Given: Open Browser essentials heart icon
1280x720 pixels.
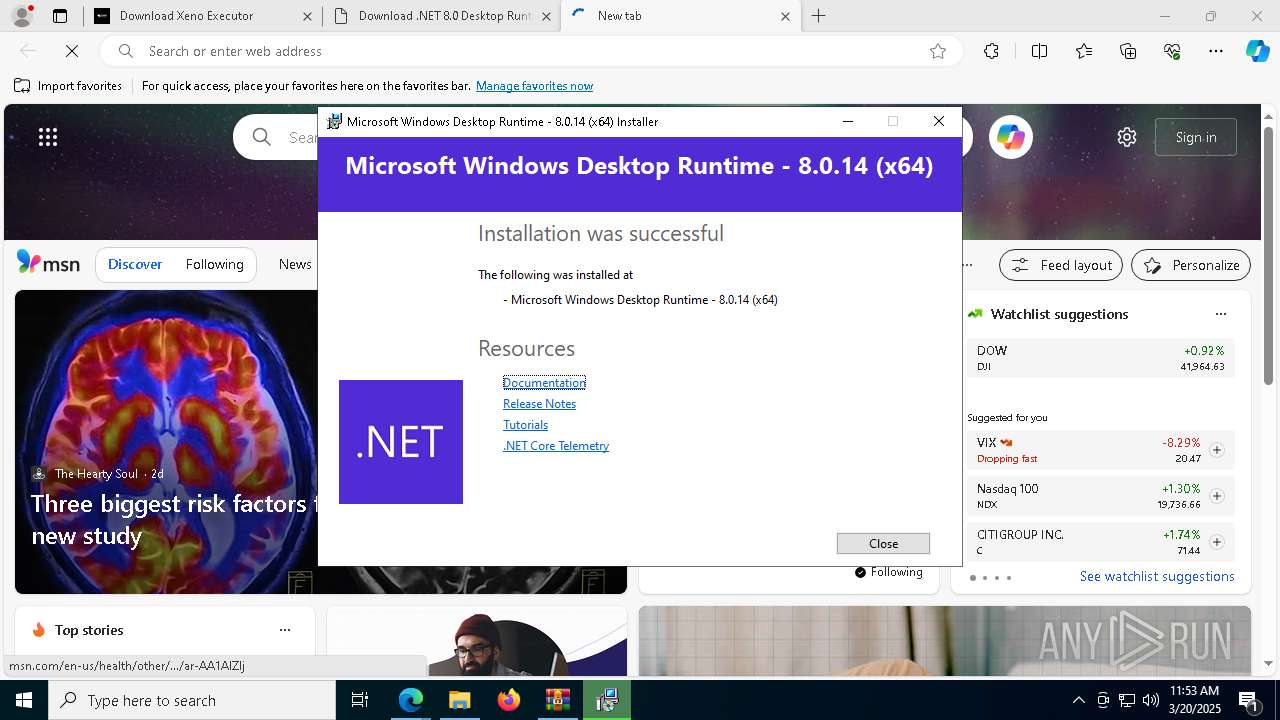Looking at the screenshot, I should coord(1172,51).
